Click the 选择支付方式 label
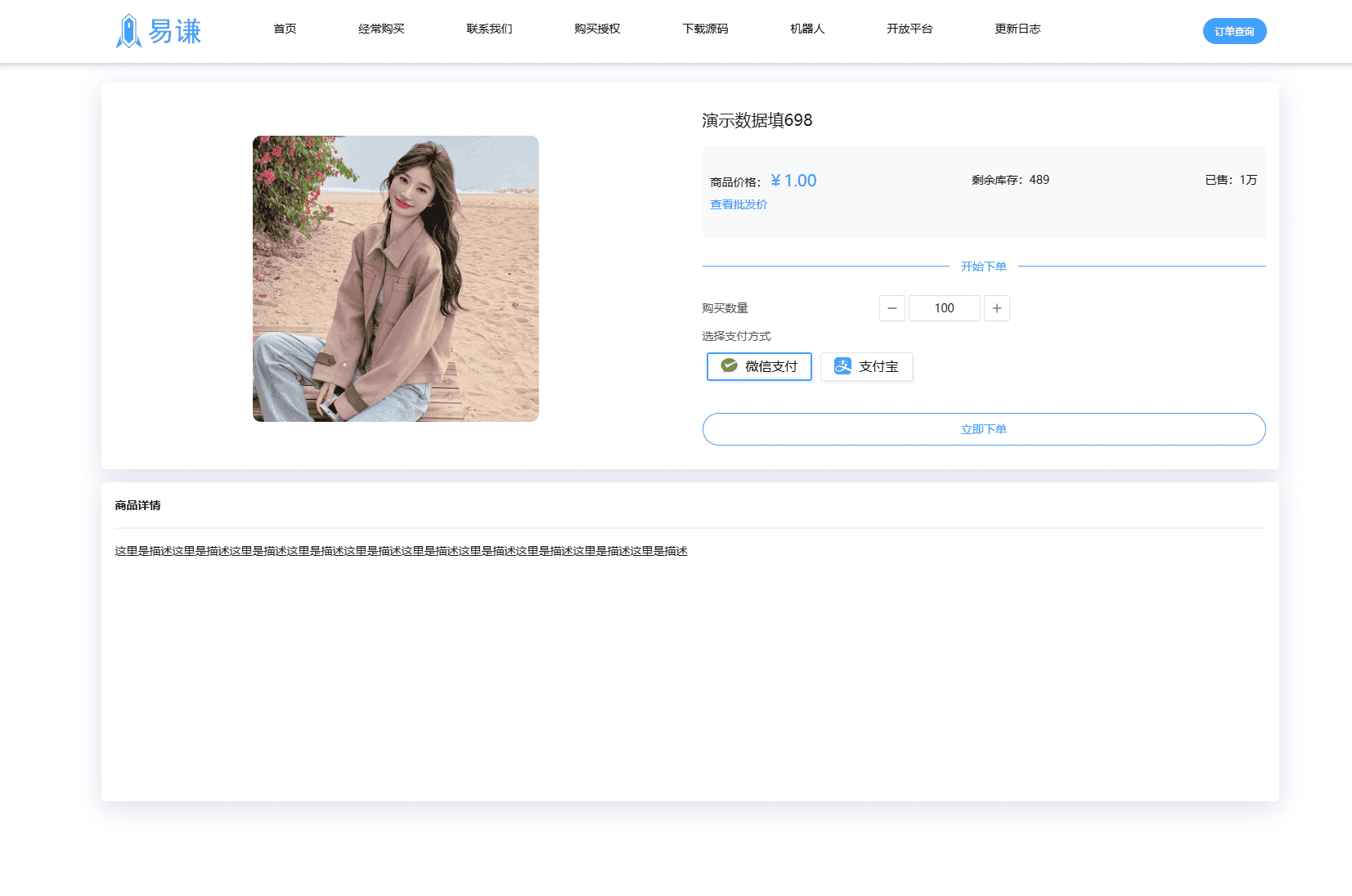The image size is (1352, 896). pyautogui.click(x=736, y=336)
